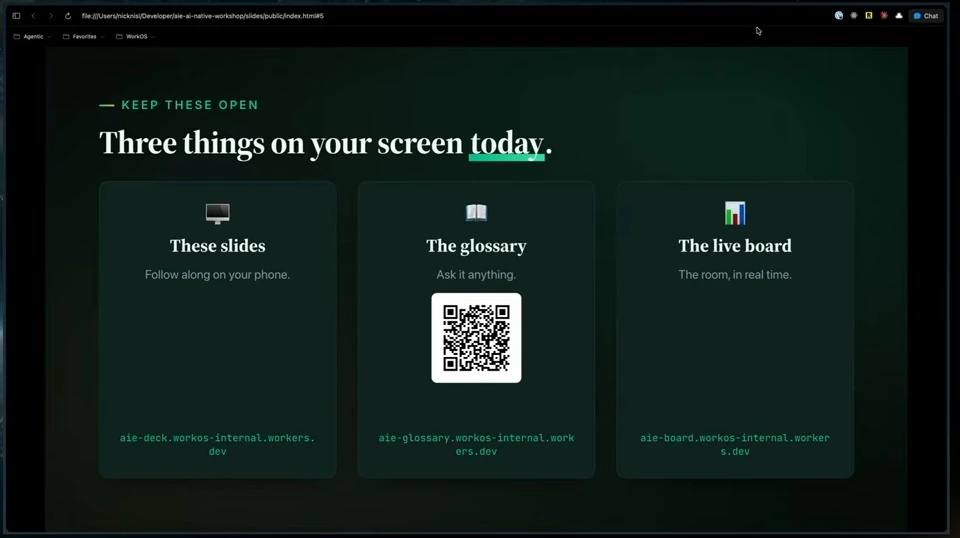Click the underlined word 'today' in headline
The height and width of the screenshot is (538, 960).
click(x=506, y=144)
